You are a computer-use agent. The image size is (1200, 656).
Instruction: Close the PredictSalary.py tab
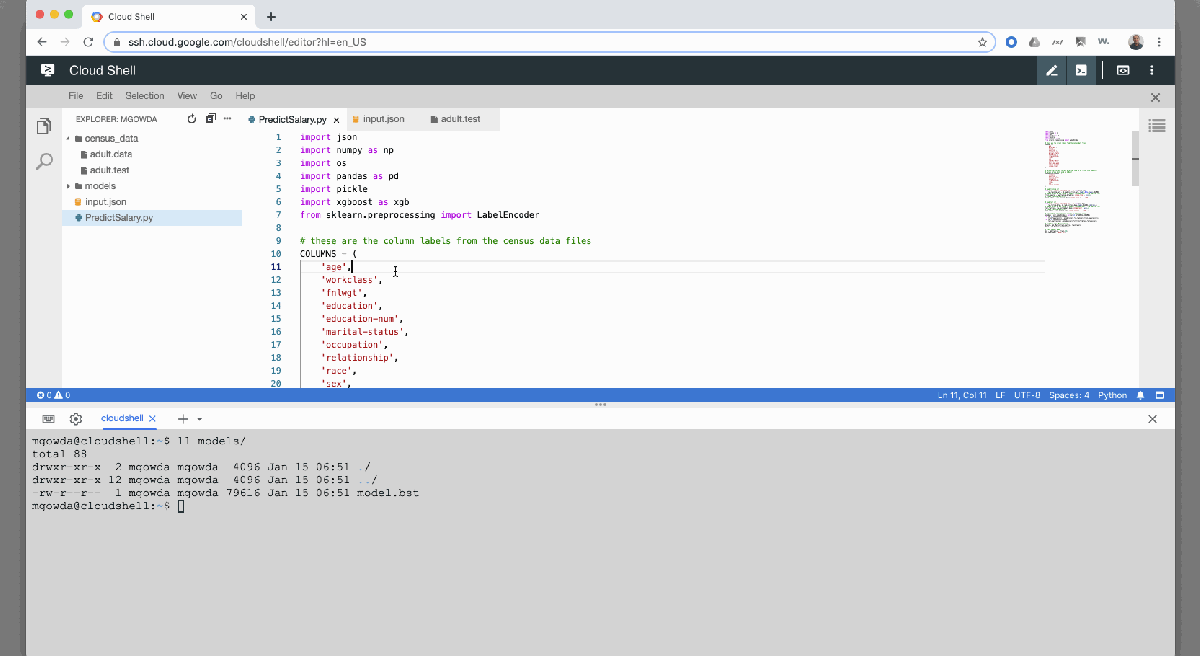coord(338,119)
